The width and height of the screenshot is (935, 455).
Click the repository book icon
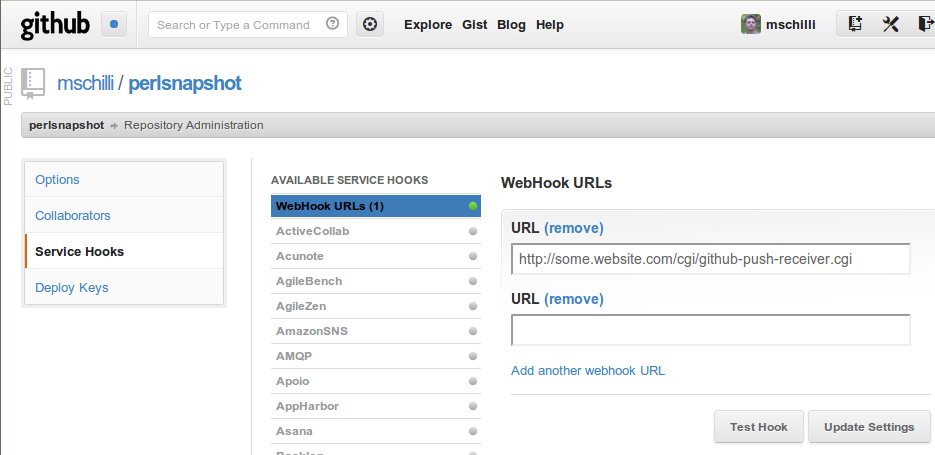click(x=33, y=83)
